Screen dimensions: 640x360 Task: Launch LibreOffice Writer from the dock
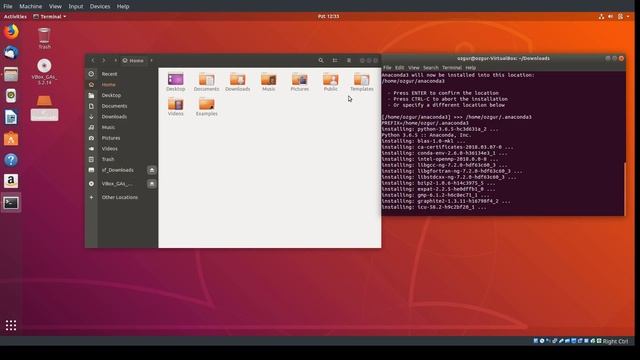coord(11,118)
